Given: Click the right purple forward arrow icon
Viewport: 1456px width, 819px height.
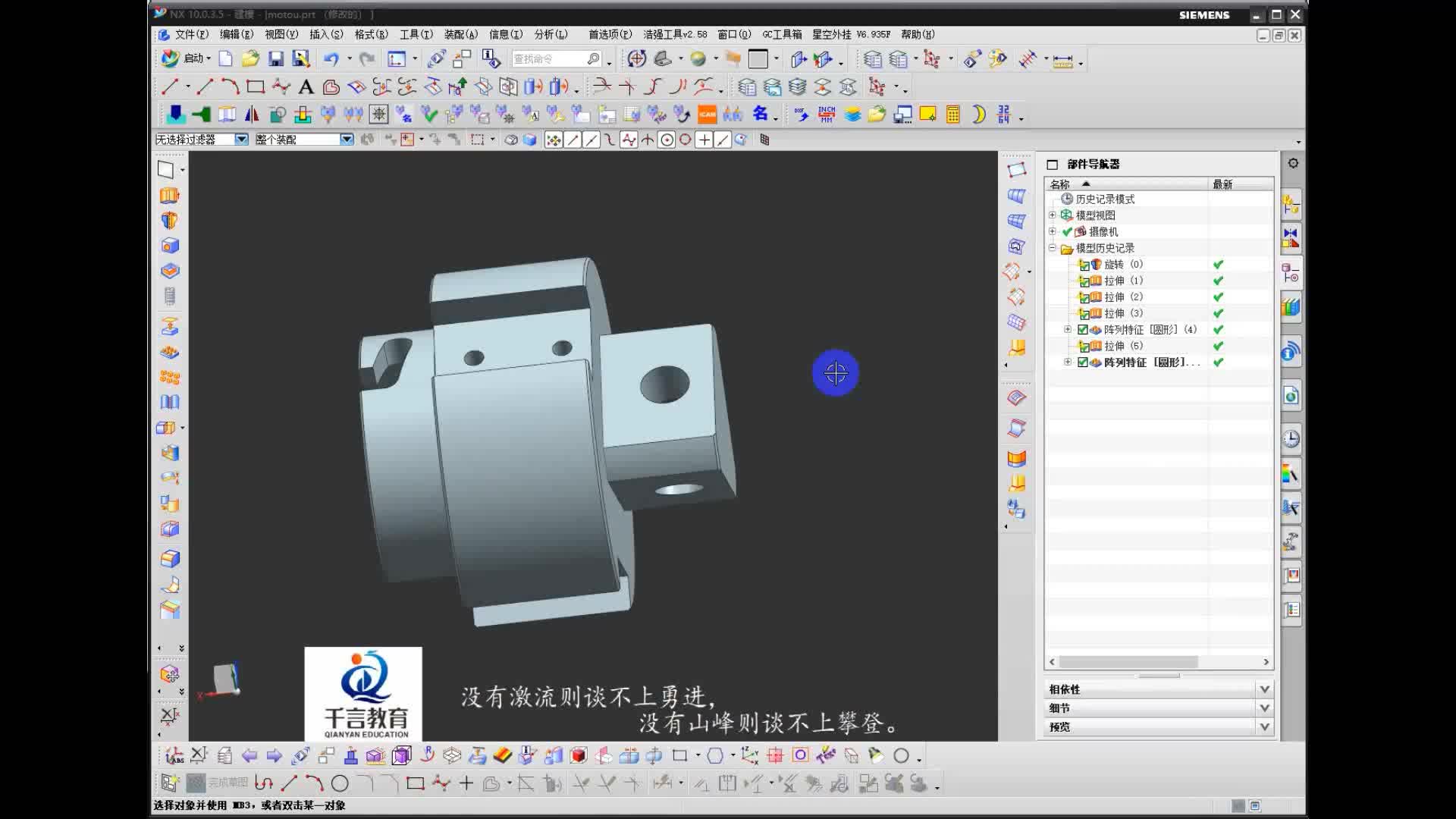Looking at the screenshot, I should point(275,756).
